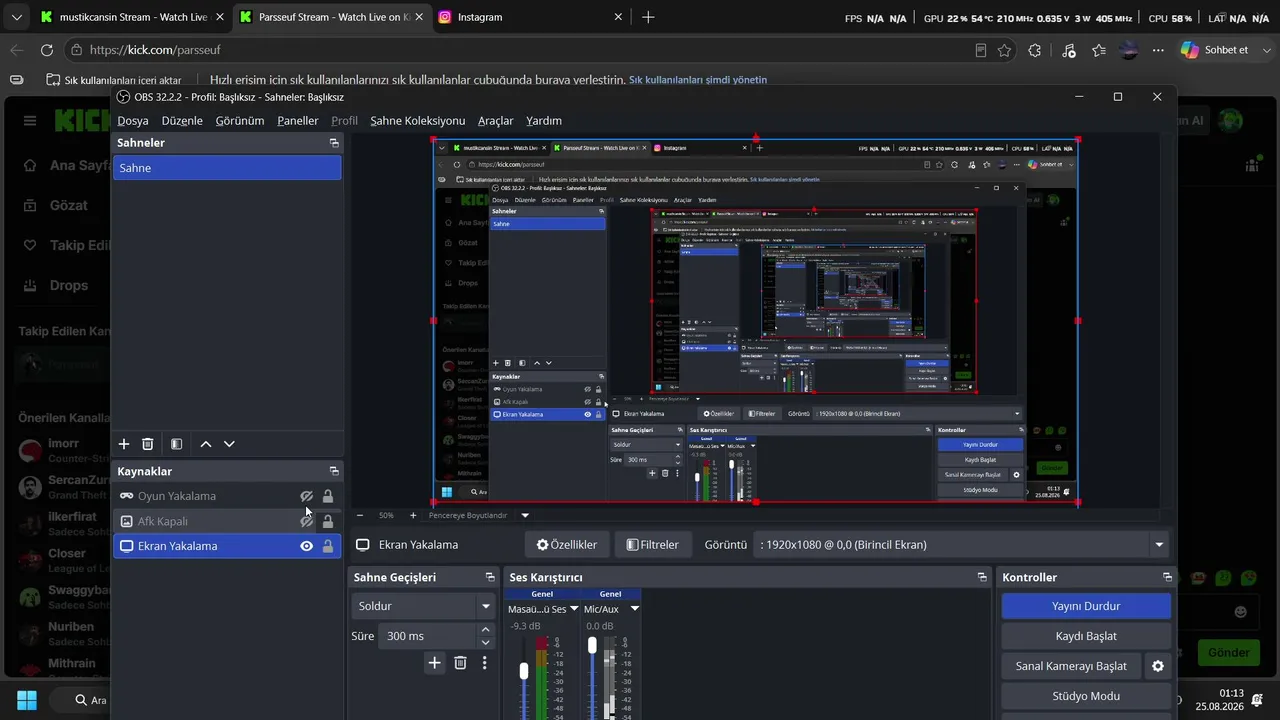Viewport: 1280px width, 720px height.
Task: Move the scene up with the up arrow
Action: 206,444
